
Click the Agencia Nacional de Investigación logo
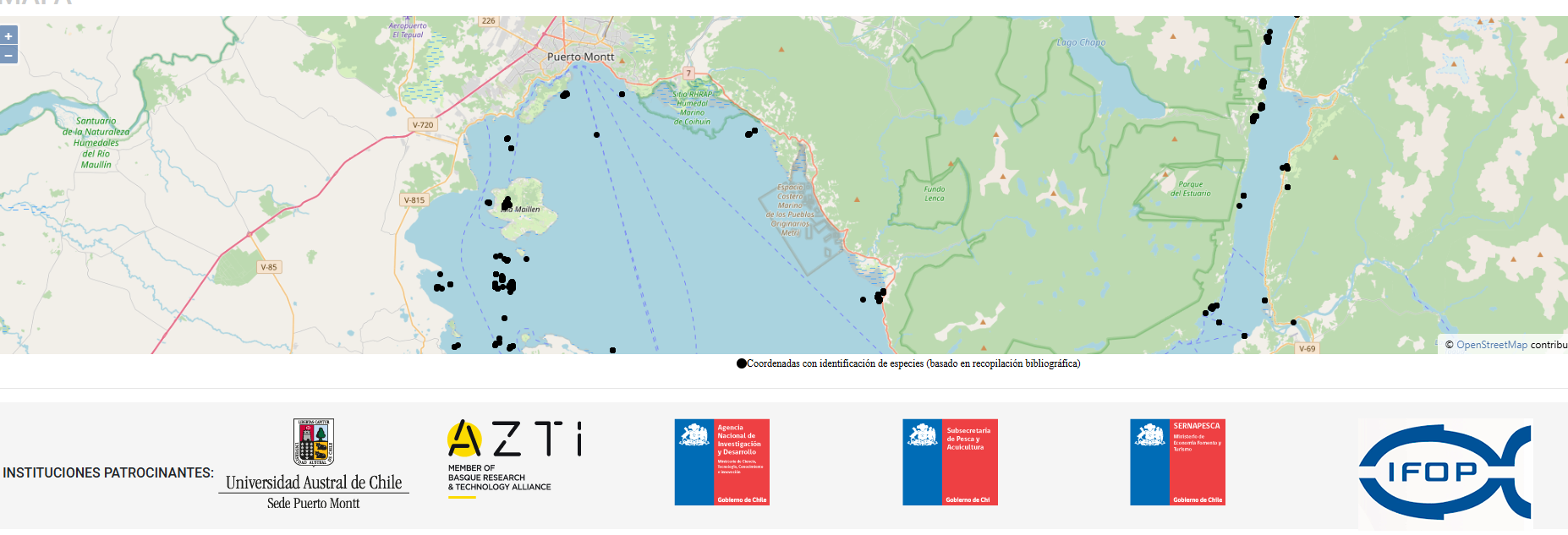click(x=721, y=462)
